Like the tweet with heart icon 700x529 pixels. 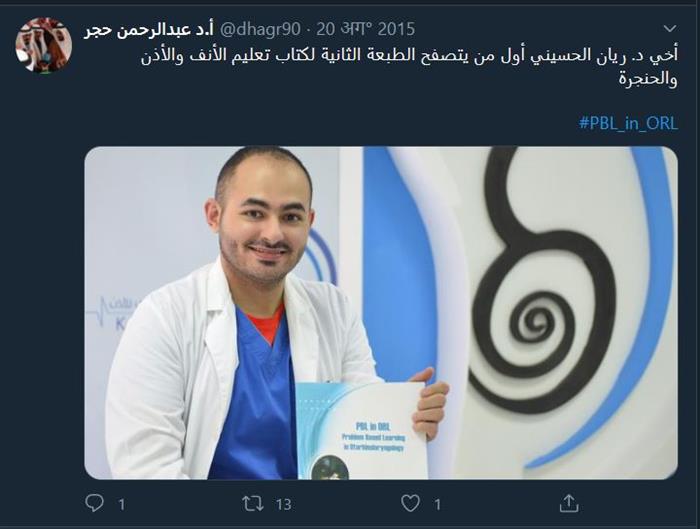(410, 504)
